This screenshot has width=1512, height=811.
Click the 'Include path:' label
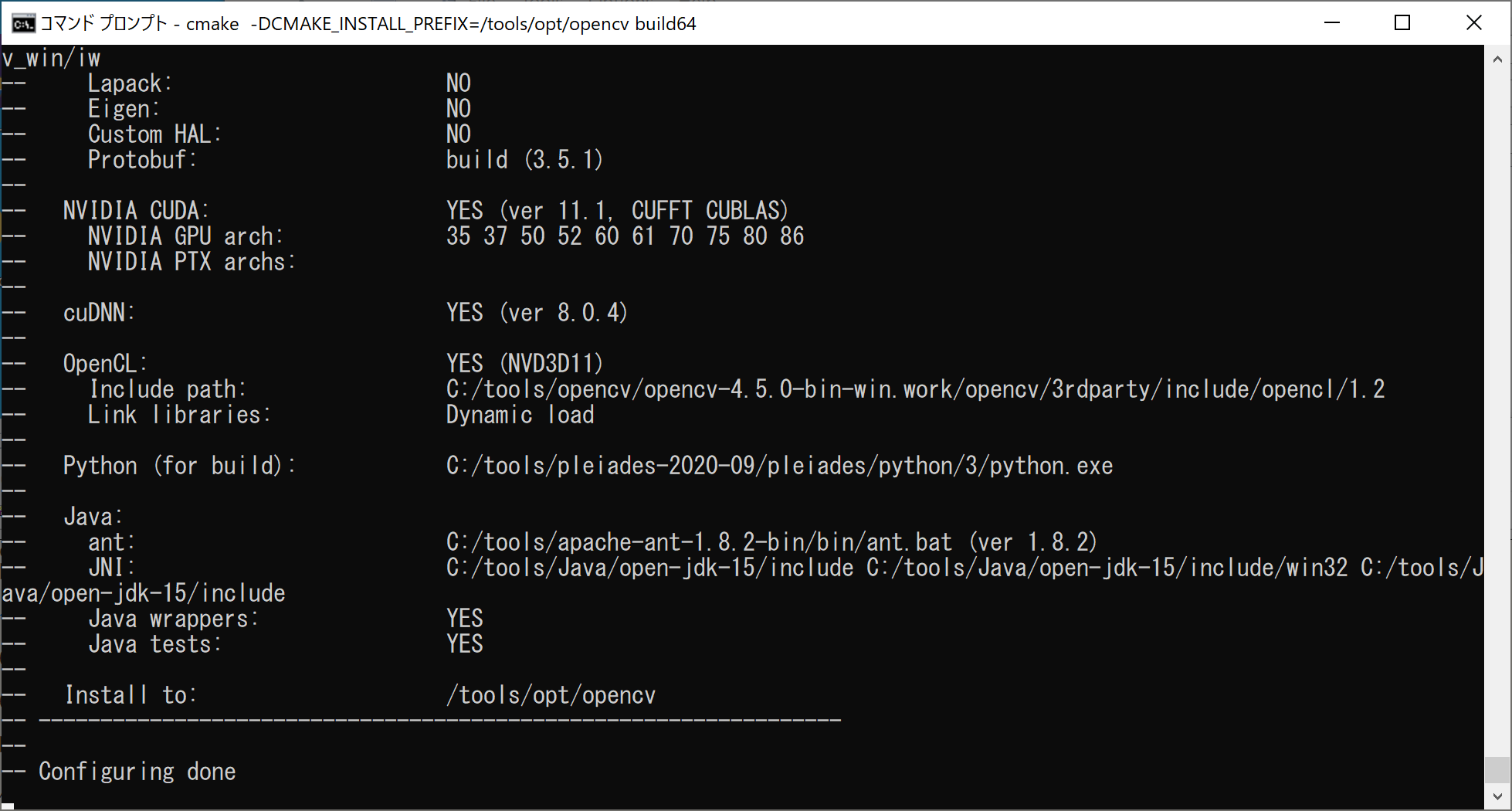point(167,389)
